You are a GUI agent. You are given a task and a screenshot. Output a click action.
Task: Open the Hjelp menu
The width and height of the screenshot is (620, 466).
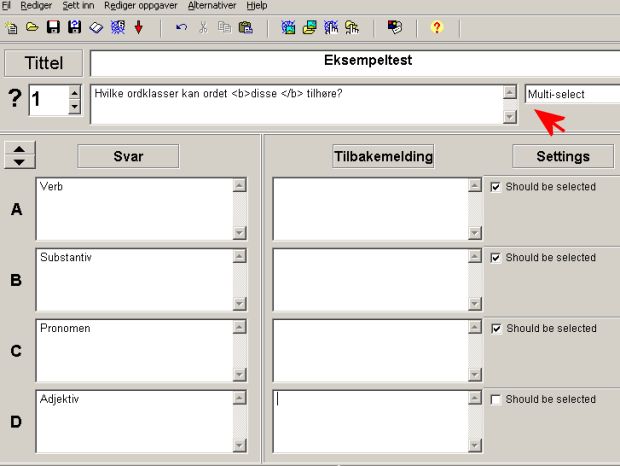257,6
